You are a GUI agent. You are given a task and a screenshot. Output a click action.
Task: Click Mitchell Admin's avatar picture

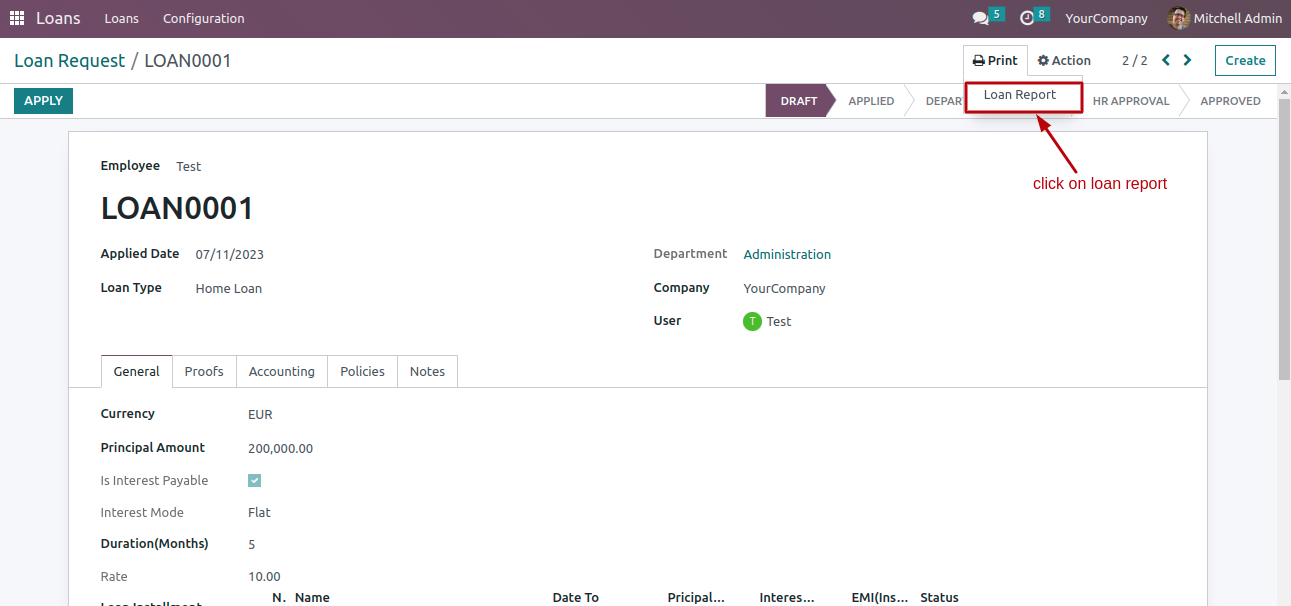pos(1178,18)
